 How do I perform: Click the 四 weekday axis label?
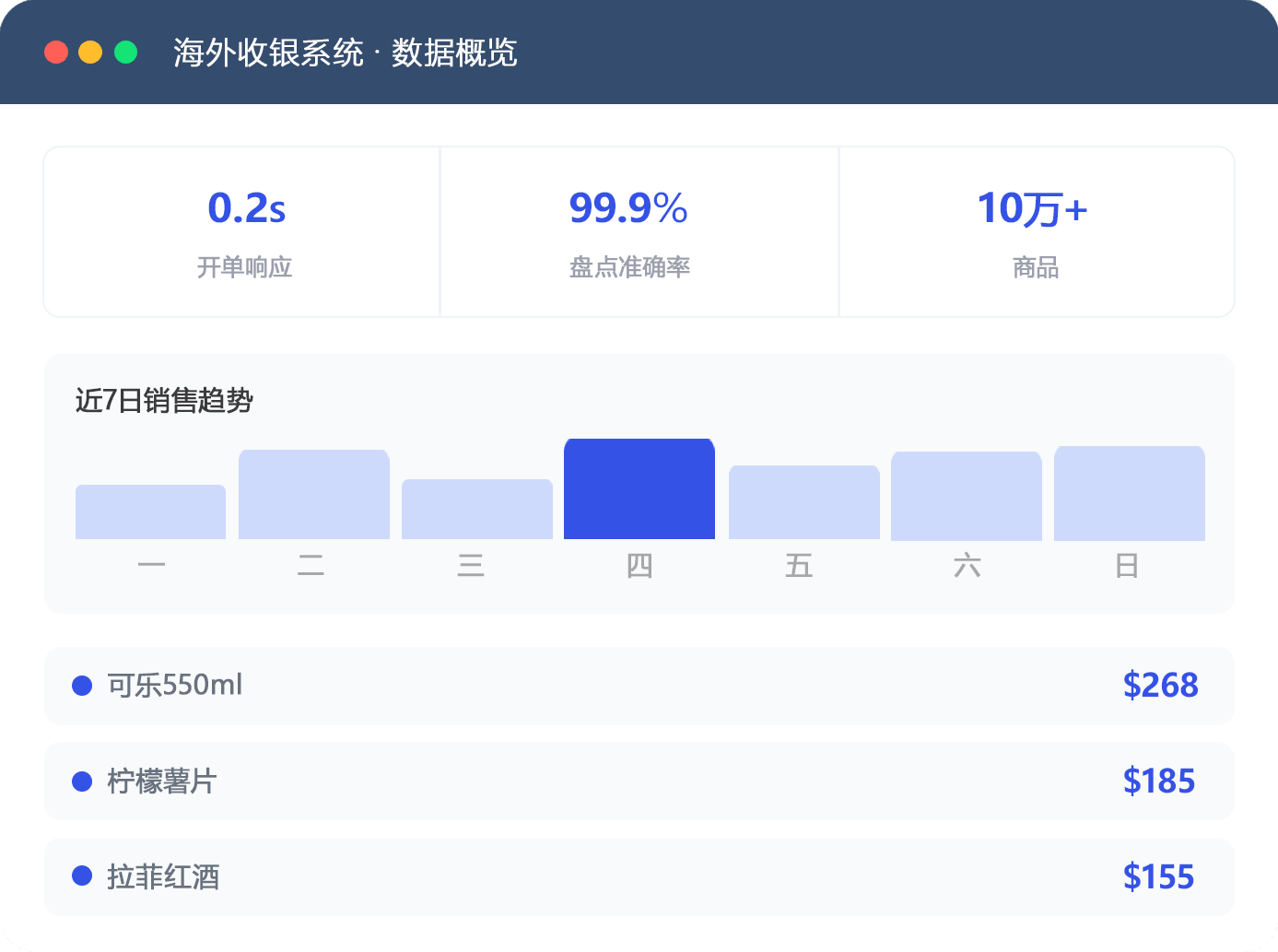[639, 565]
